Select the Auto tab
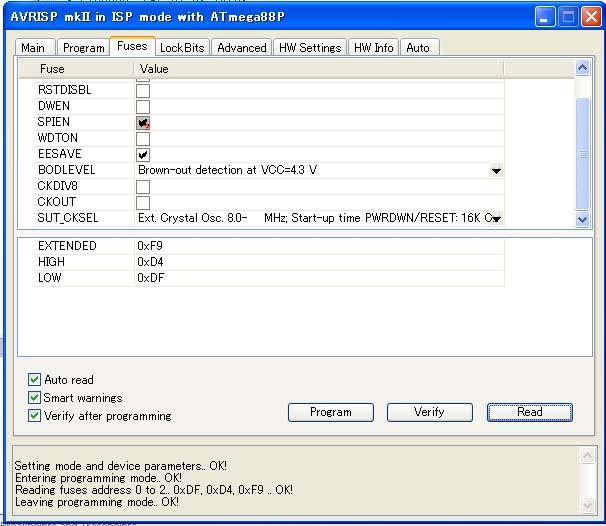606x526 pixels. pos(418,48)
